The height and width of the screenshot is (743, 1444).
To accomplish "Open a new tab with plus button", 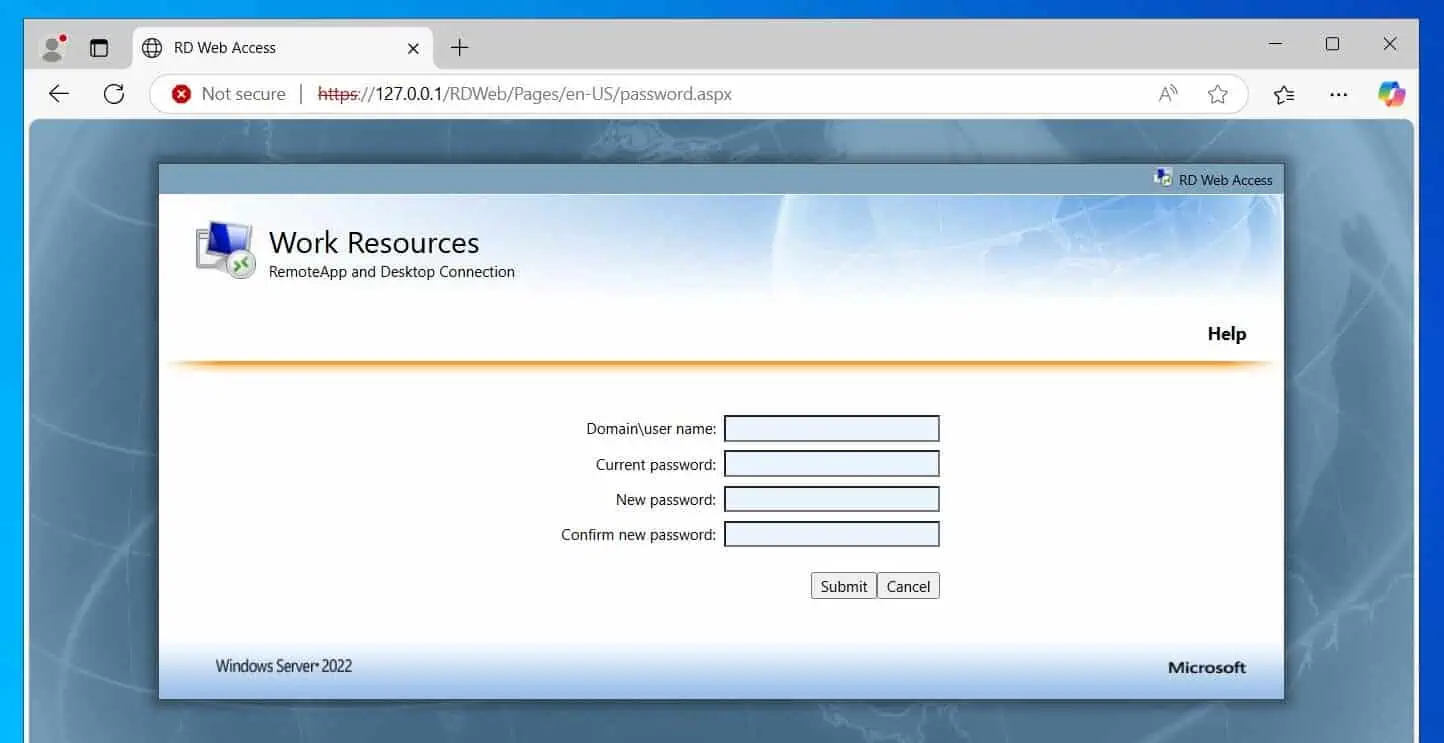I will [459, 47].
